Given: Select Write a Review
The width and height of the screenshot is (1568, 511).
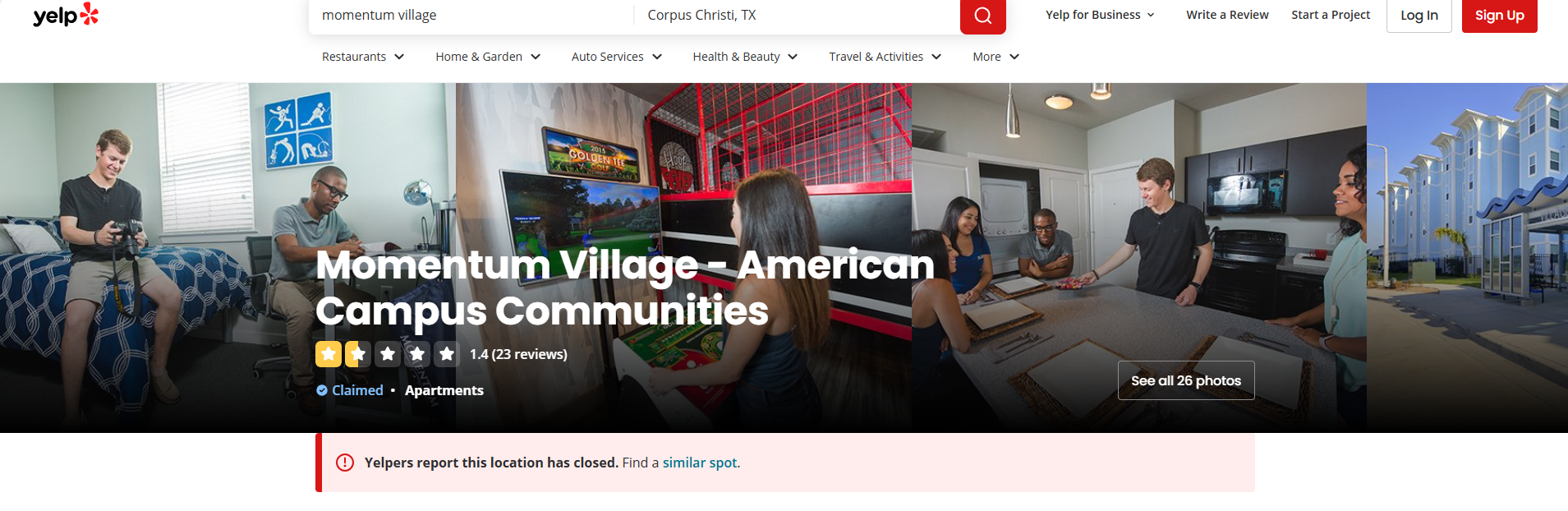Looking at the screenshot, I should pos(1227,15).
